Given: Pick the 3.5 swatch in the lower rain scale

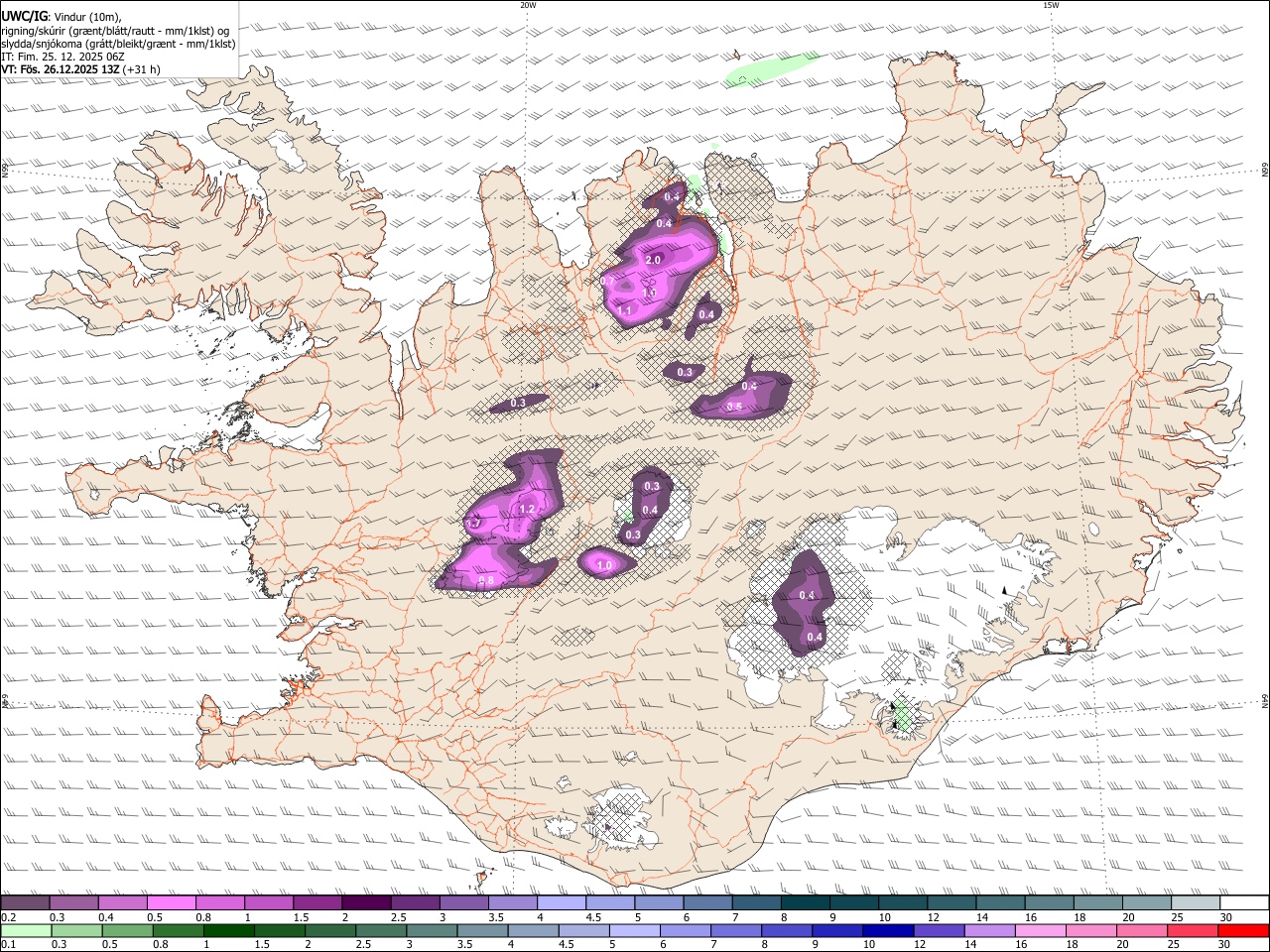Looking at the screenshot, I should click(x=482, y=930).
